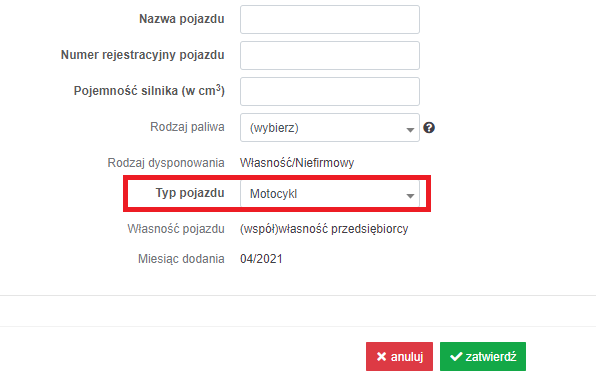Click into Numer rejestracyjny pojazdu field
This screenshot has width=596, height=380.
(330, 55)
